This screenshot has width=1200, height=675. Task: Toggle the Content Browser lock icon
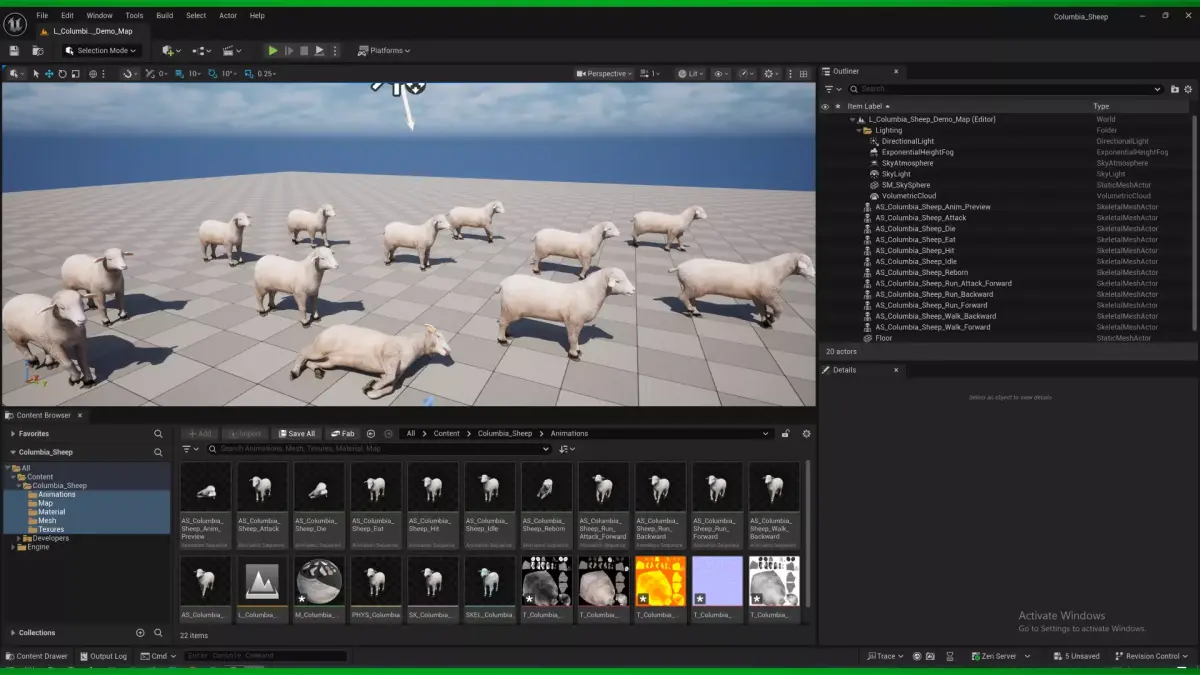(x=786, y=434)
